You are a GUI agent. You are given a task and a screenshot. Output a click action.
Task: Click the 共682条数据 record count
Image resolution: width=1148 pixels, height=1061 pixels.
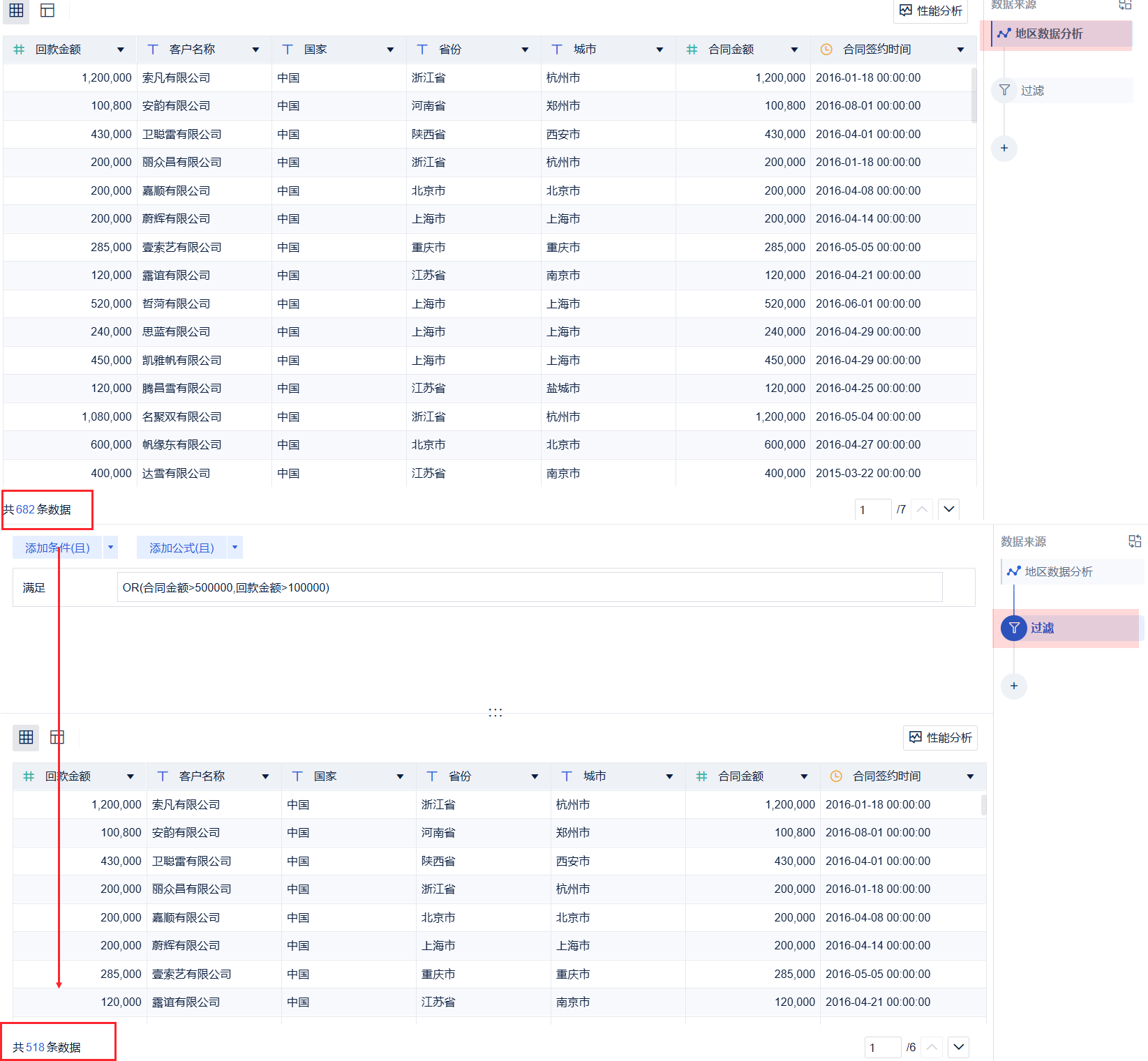(37, 509)
